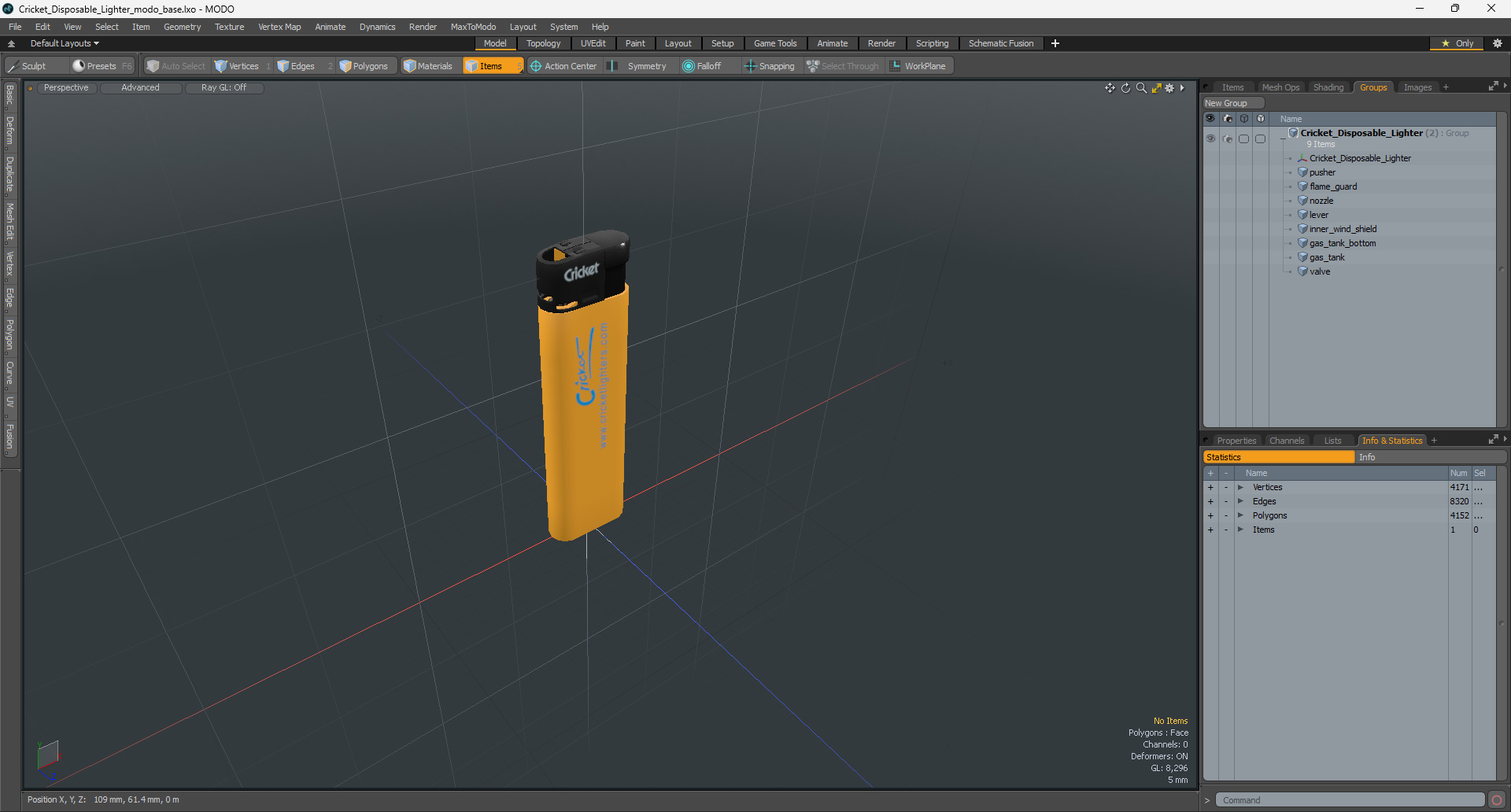
Task: Add a new tab beside Info & Statistics
Action: pyautogui.click(x=1434, y=441)
